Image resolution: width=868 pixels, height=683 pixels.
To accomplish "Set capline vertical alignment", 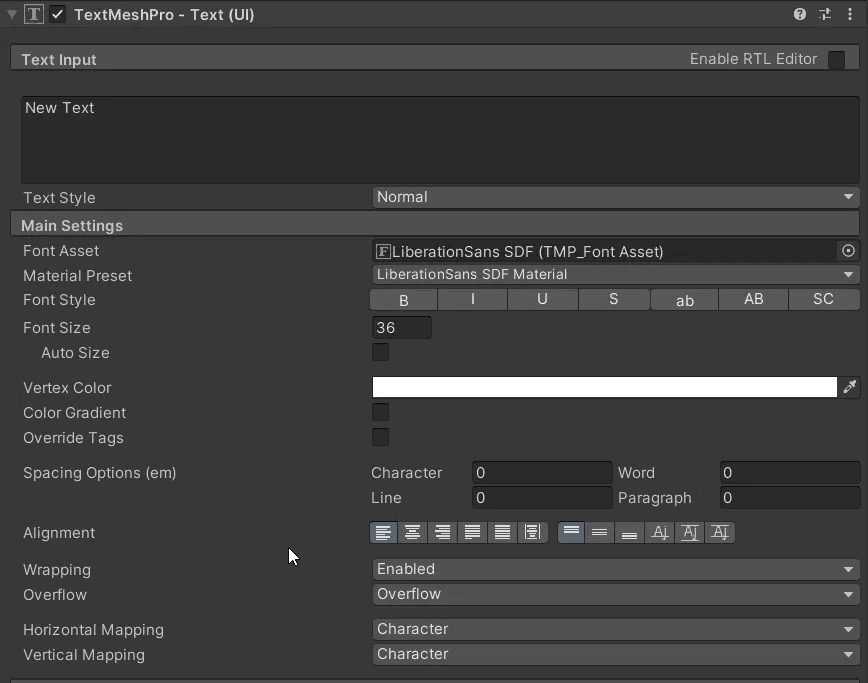I will [720, 532].
